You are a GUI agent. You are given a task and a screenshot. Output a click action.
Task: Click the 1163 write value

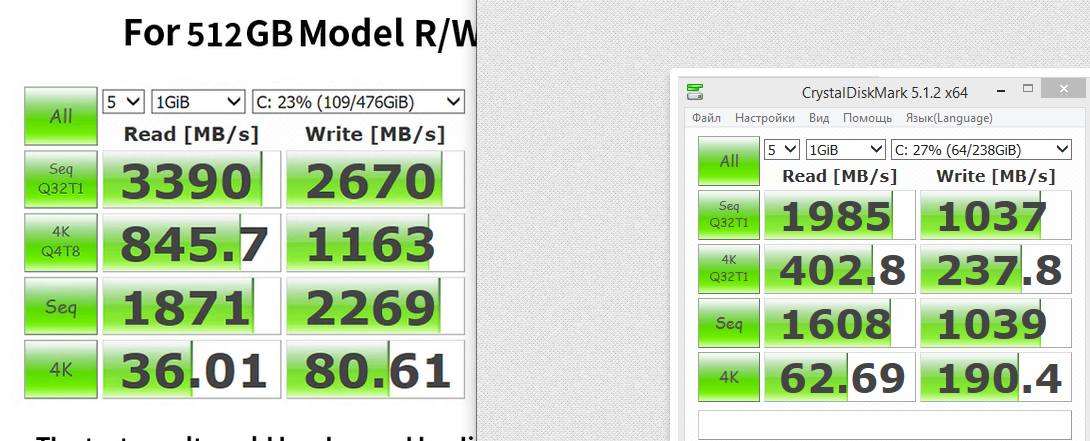coord(375,242)
